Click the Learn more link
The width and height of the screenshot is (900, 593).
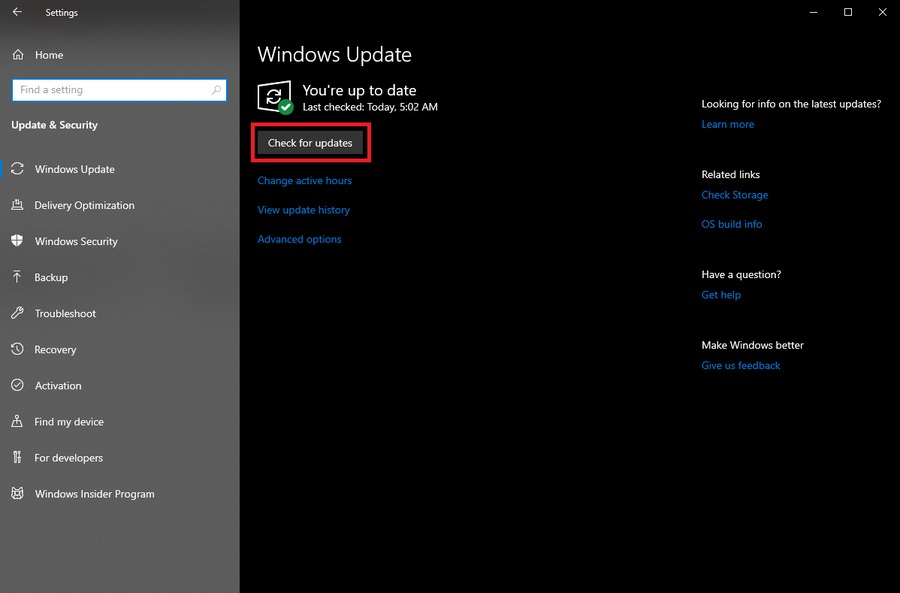point(727,124)
